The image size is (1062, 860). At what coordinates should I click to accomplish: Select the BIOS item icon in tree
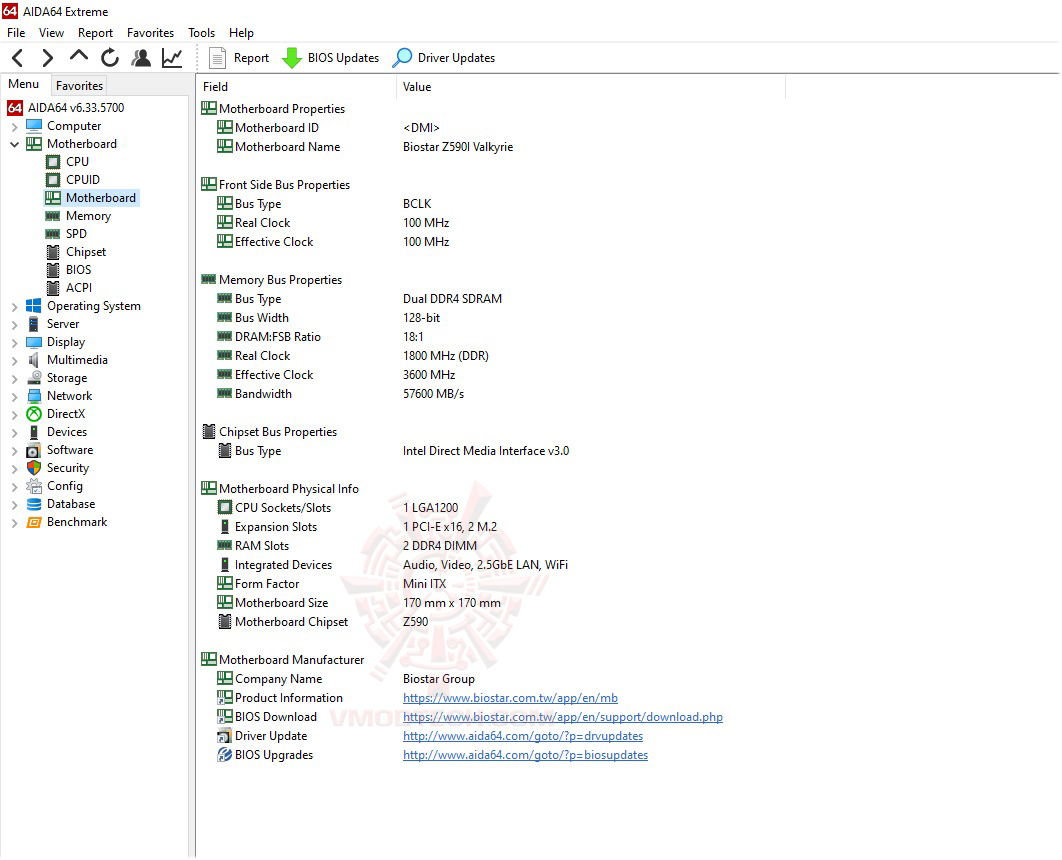click(x=53, y=270)
